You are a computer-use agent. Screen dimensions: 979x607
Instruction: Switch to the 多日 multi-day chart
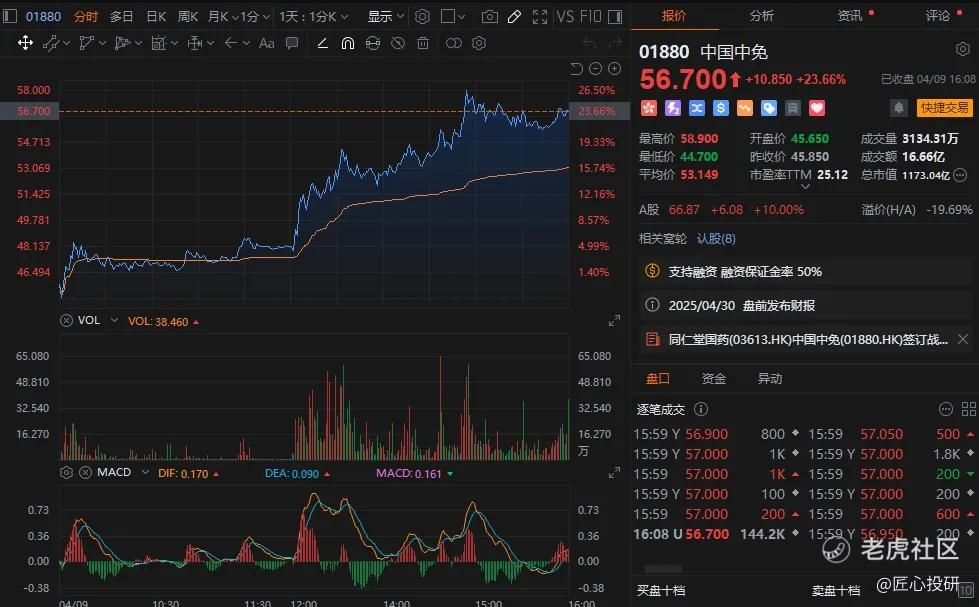pyautogui.click(x=121, y=17)
